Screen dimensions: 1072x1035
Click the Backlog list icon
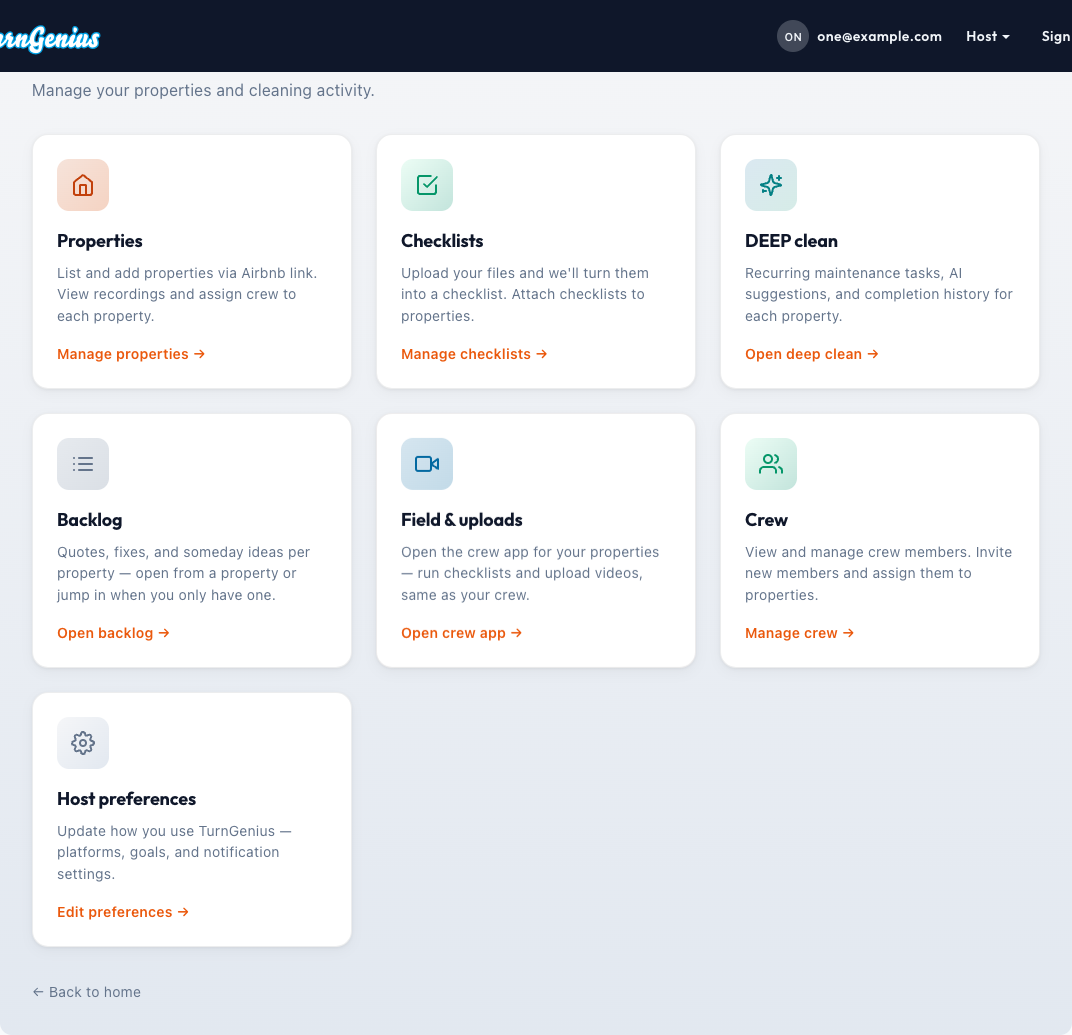(83, 464)
